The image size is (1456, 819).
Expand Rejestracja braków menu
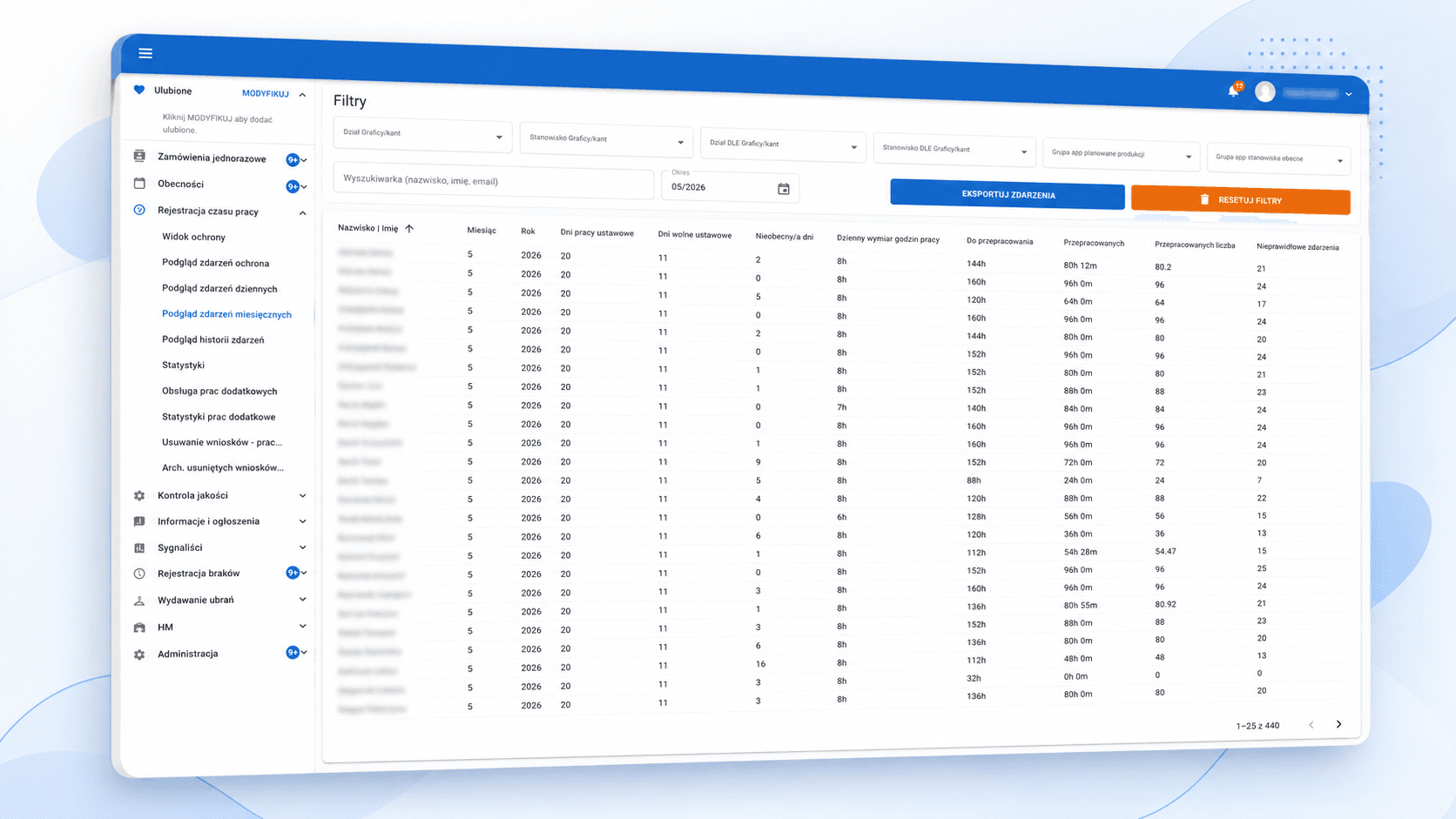(x=304, y=573)
